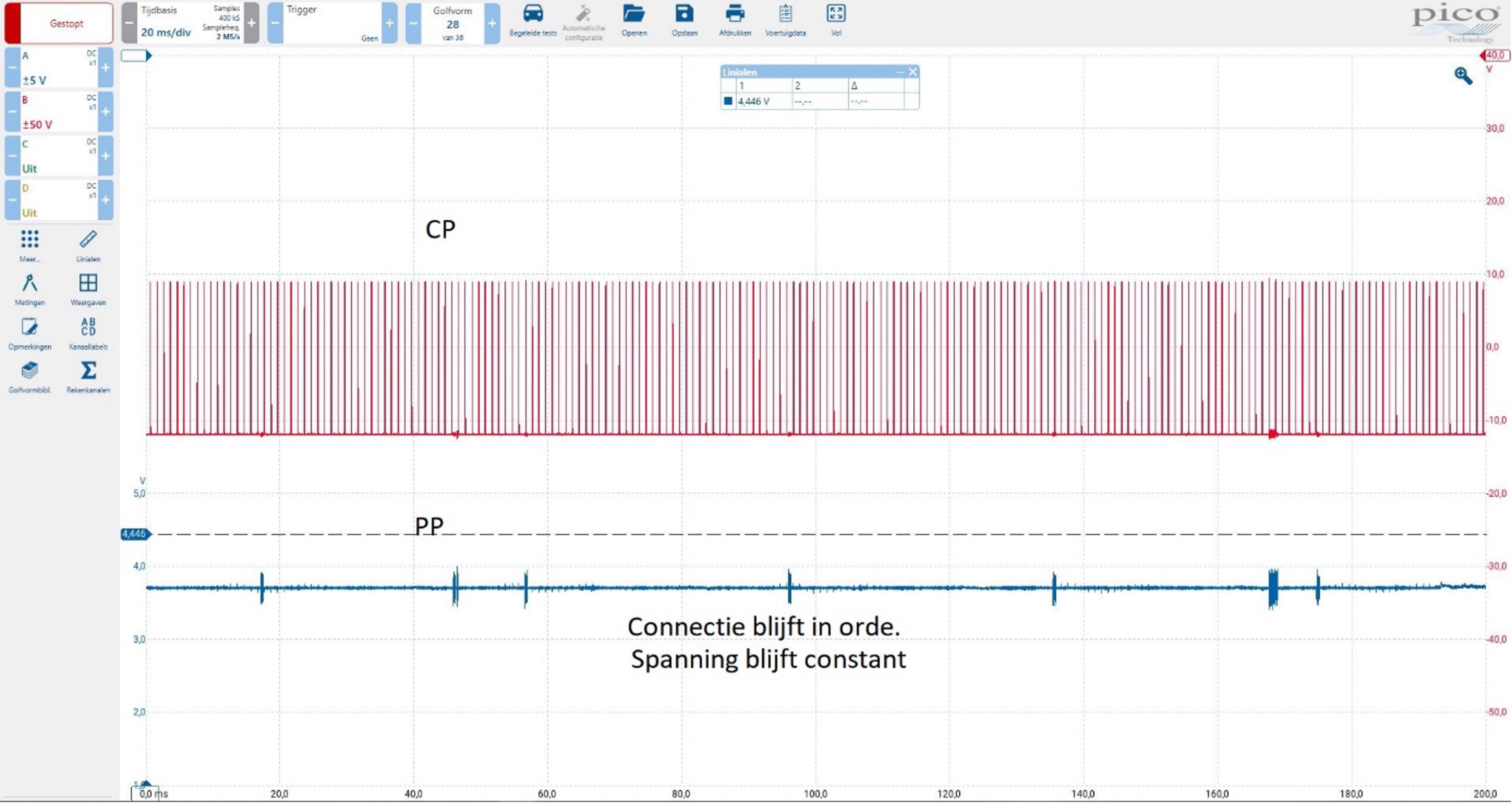Click the Afdrukken printer icon

click(x=735, y=21)
